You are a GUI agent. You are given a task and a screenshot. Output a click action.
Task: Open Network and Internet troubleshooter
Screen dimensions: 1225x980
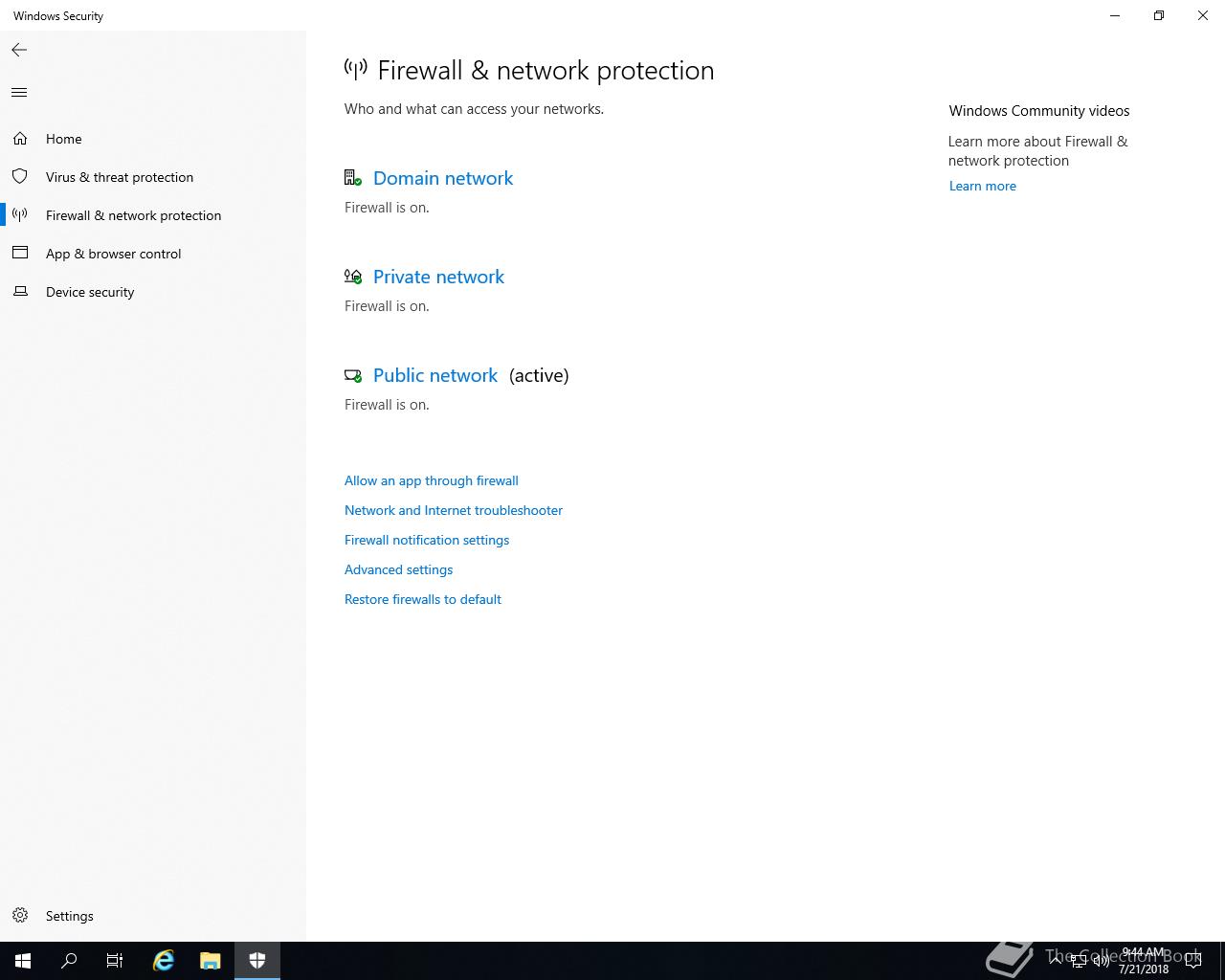coord(454,510)
